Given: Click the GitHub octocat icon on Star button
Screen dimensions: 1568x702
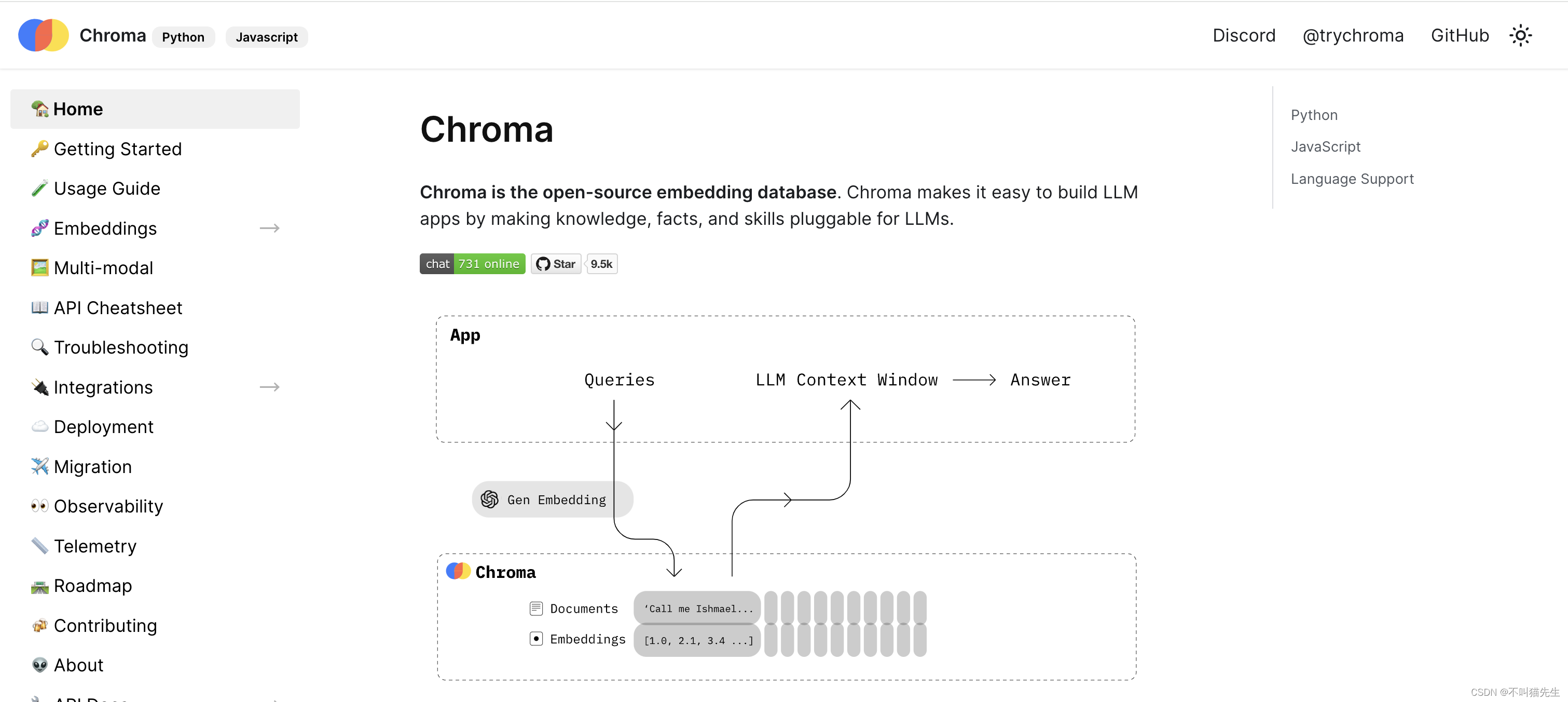Looking at the screenshot, I should click(x=543, y=264).
